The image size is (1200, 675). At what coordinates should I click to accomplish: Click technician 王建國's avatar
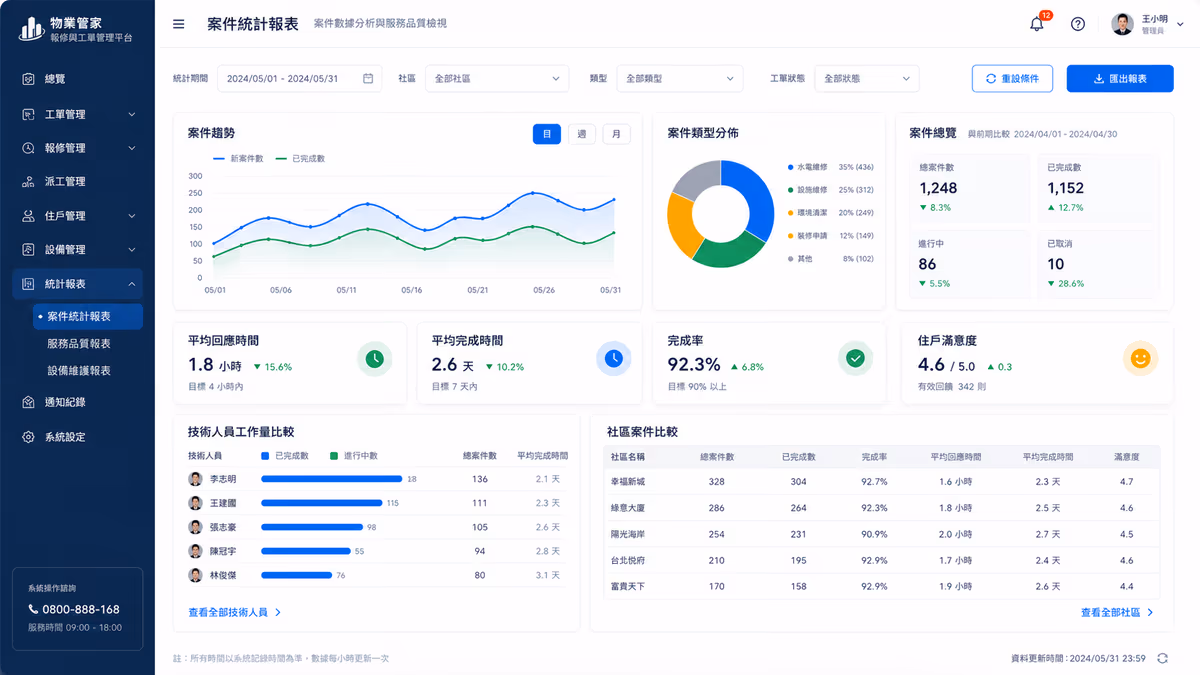pyautogui.click(x=195, y=503)
